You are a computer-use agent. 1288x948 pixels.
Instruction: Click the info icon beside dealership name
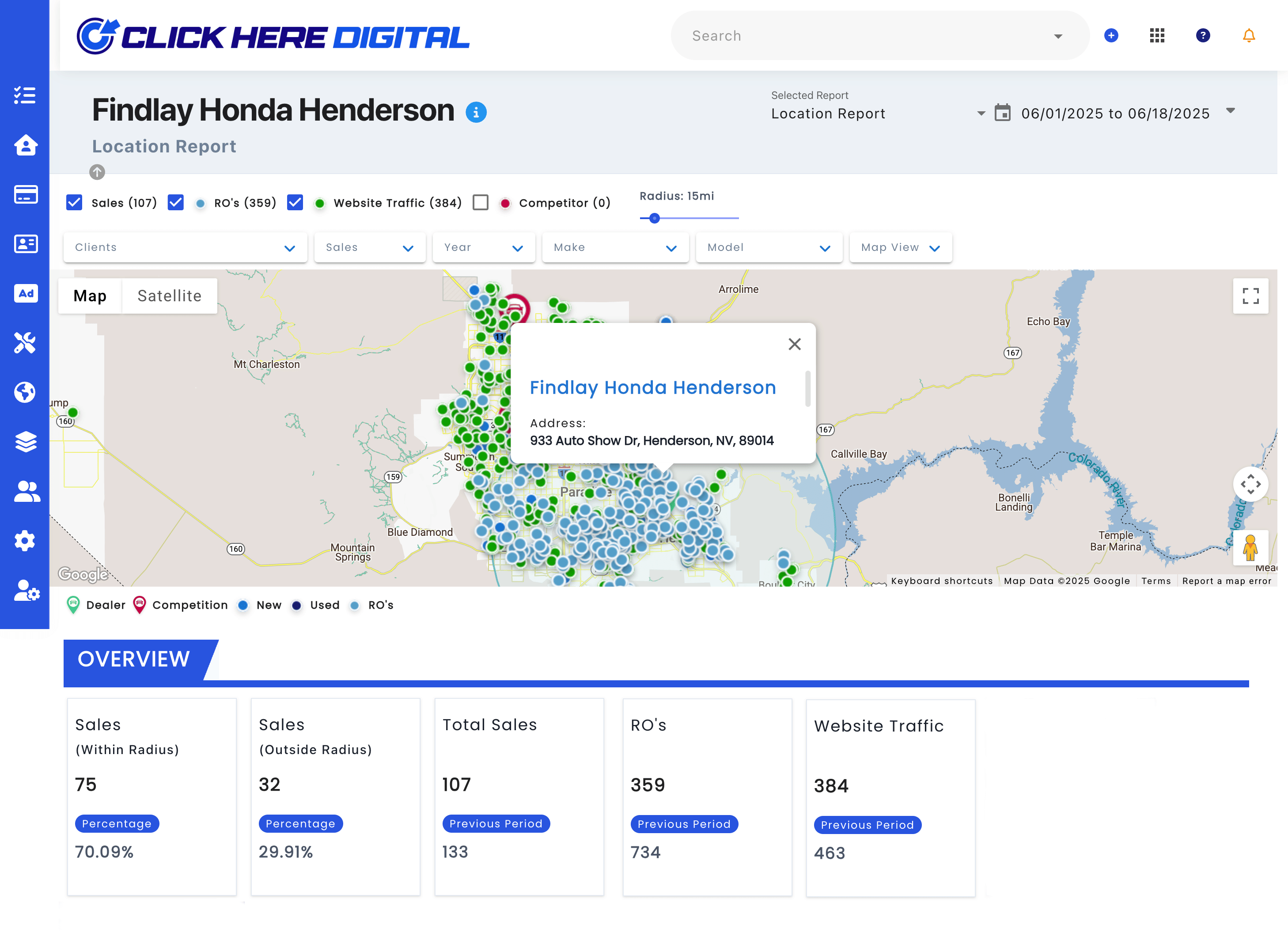(476, 112)
